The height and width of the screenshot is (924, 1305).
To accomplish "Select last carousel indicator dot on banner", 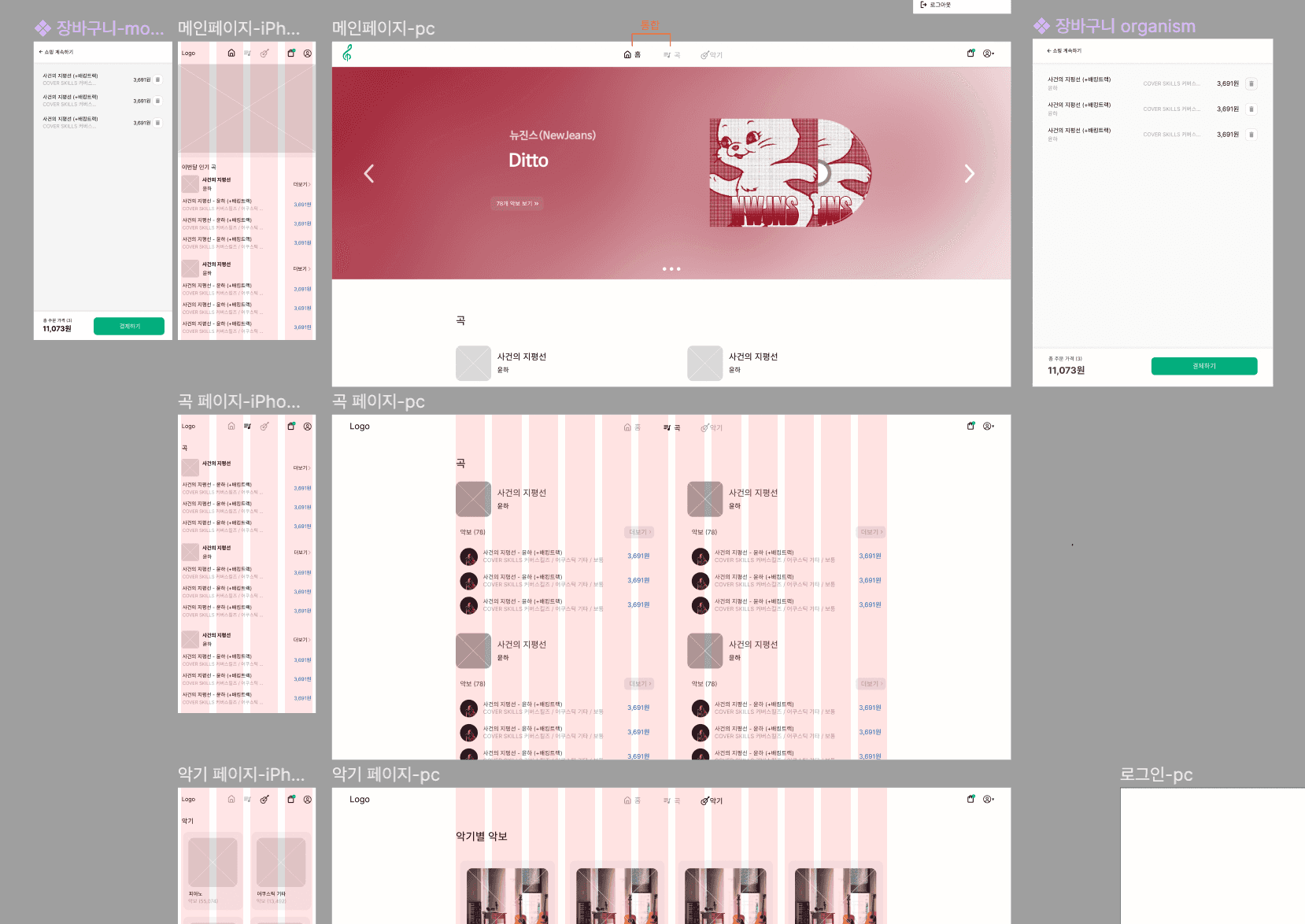I will point(678,269).
